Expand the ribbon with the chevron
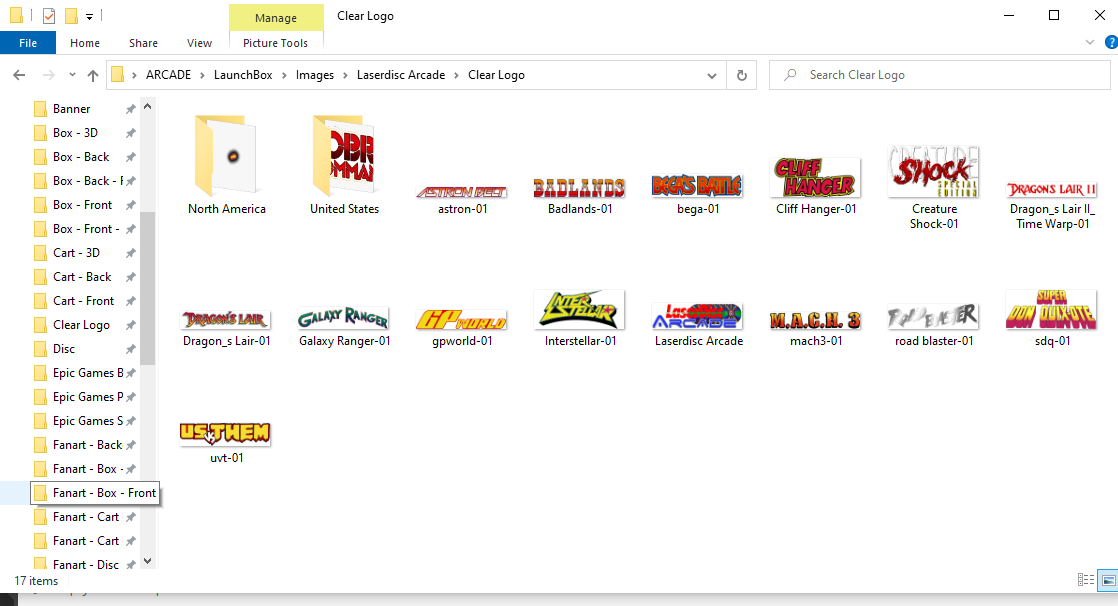Viewport: 1118px width, 606px height. coord(1089,43)
